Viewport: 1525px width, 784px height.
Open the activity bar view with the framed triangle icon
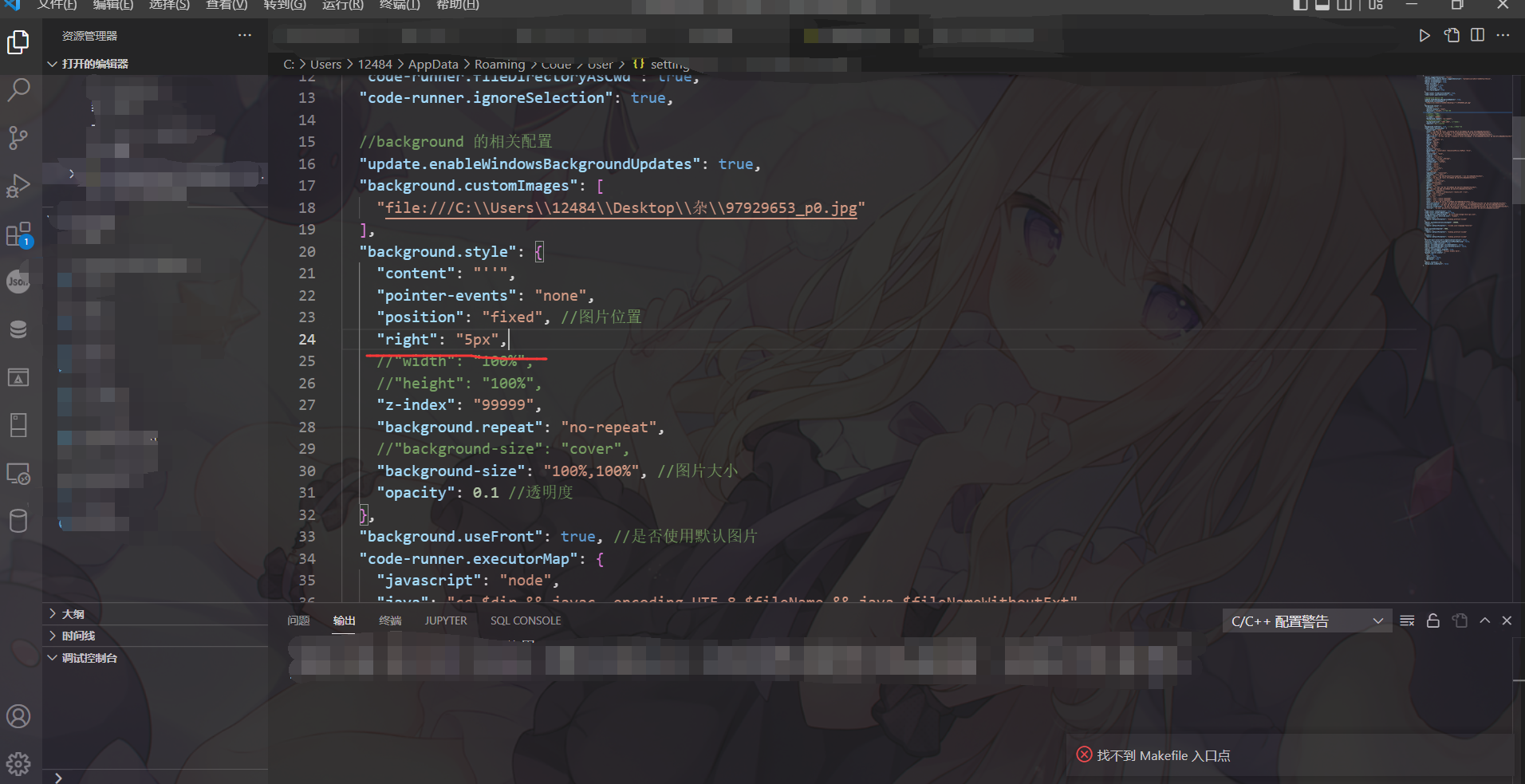(18, 377)
